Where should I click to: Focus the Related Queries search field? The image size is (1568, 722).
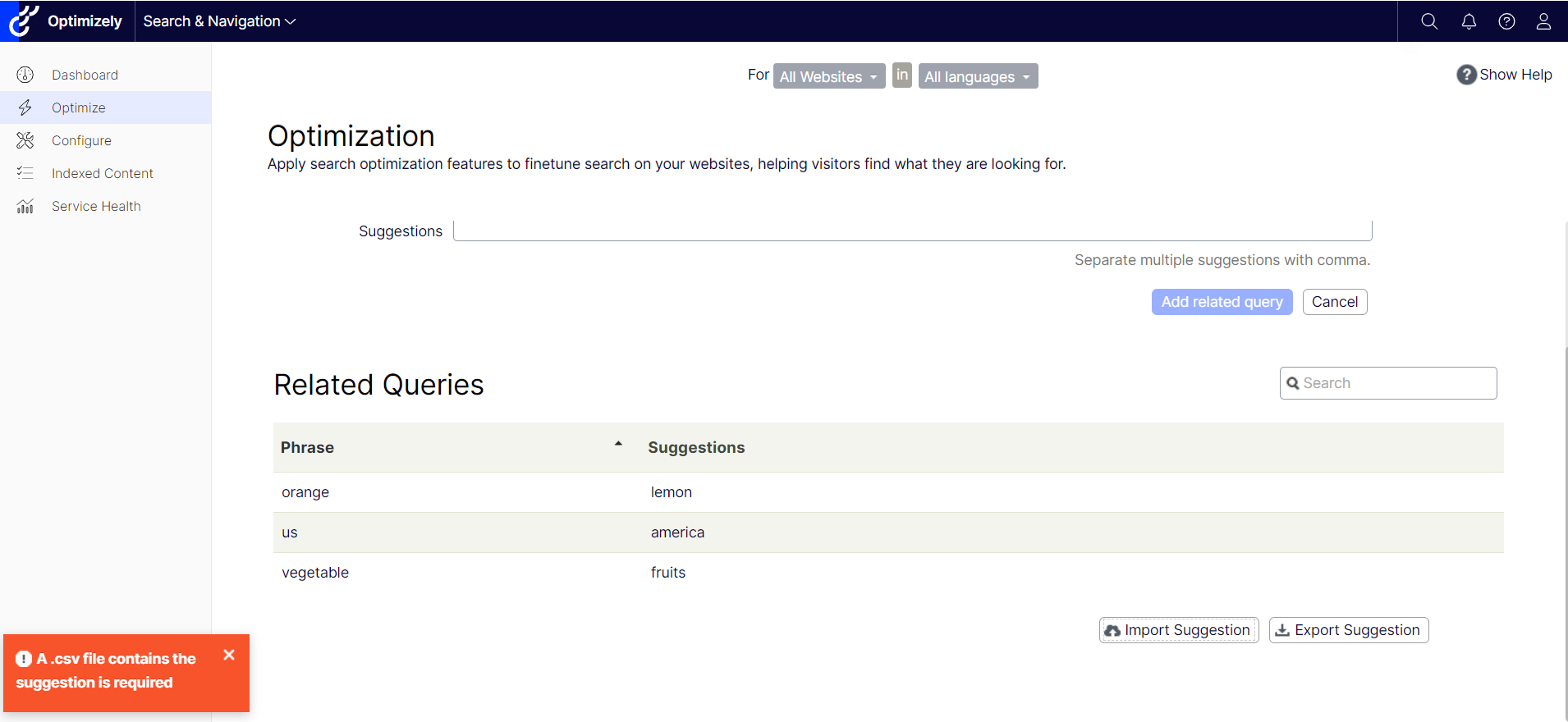click(1396, 383)
